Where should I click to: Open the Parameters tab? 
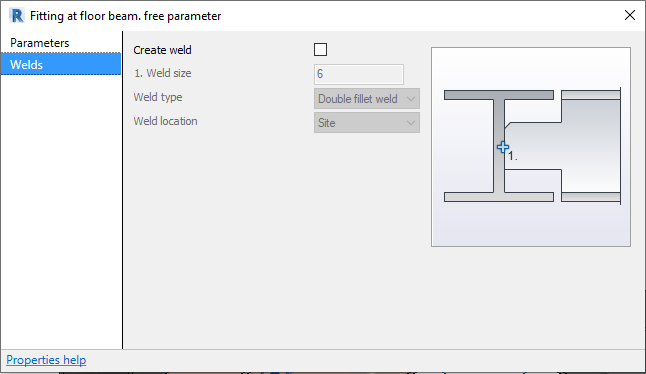(61, 43)
